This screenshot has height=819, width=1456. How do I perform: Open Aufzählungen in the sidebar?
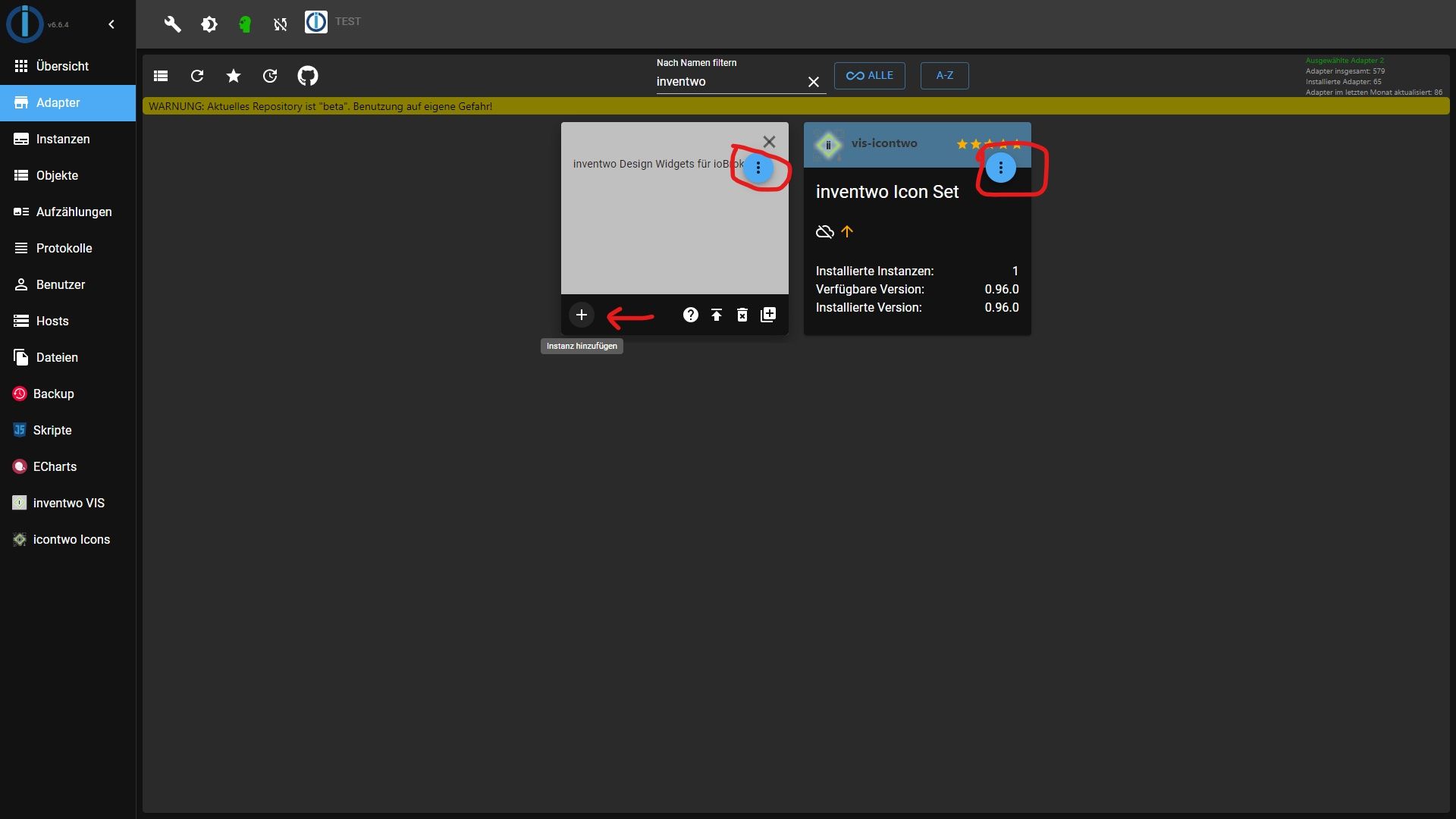tap(67, 212)
